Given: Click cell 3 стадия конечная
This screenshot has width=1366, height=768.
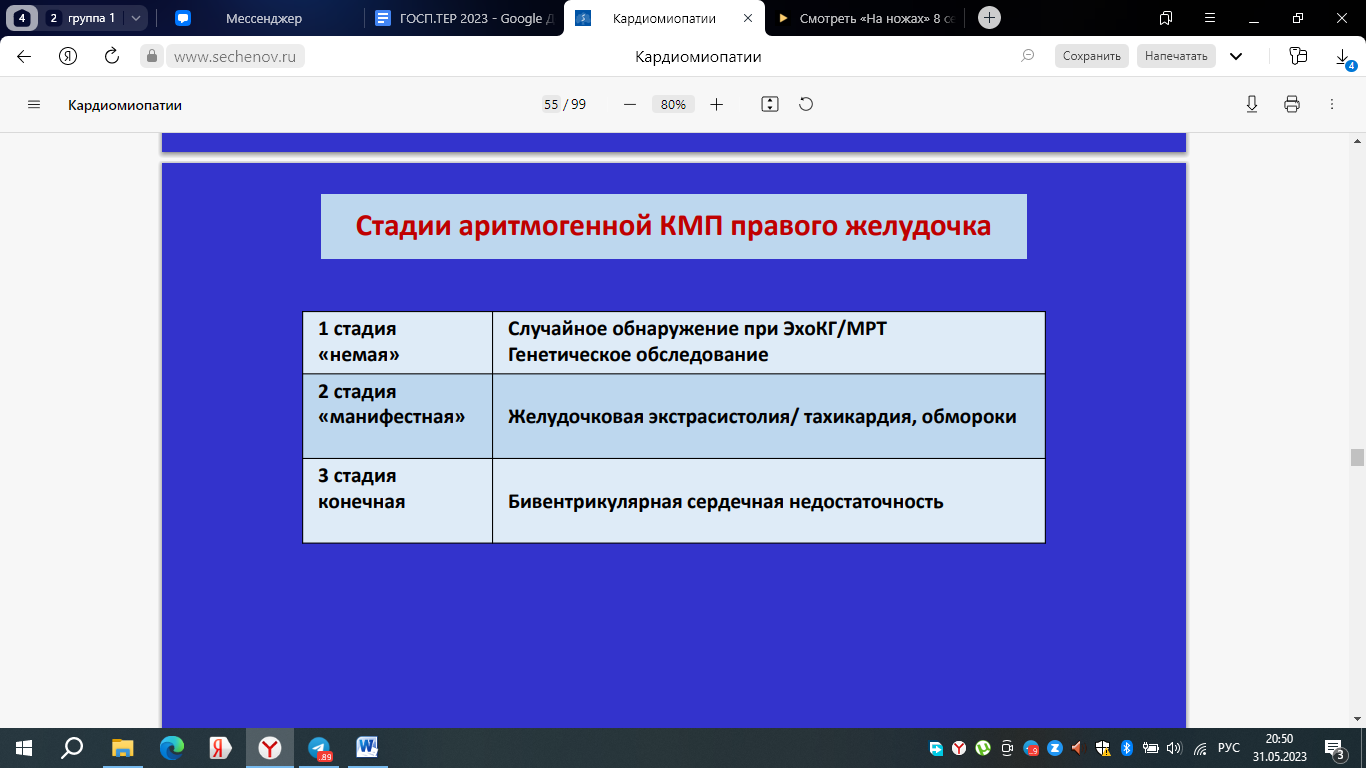Looking at the screenshot, I should point(397,500).
